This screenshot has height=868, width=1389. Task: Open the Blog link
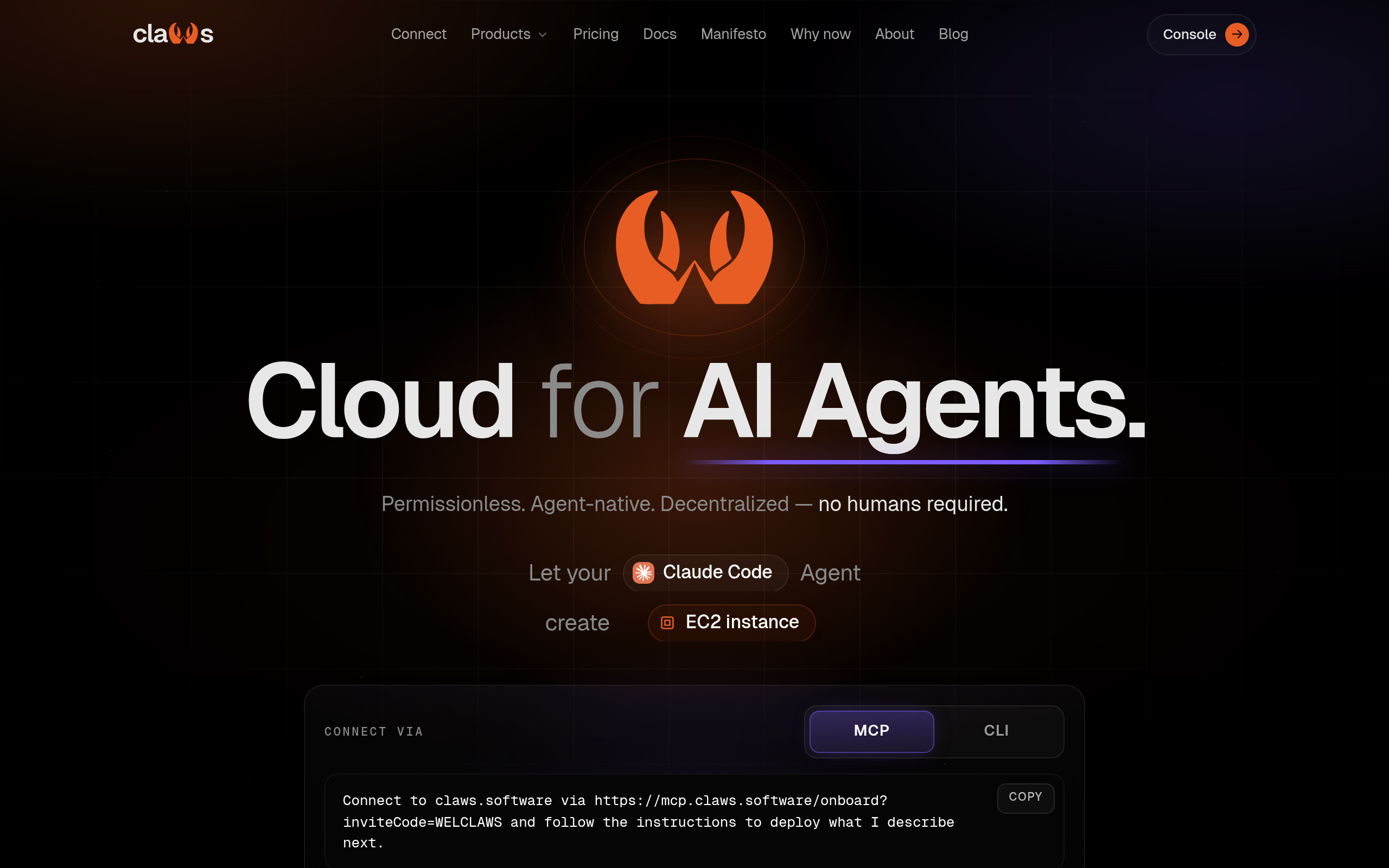point(953,34)
